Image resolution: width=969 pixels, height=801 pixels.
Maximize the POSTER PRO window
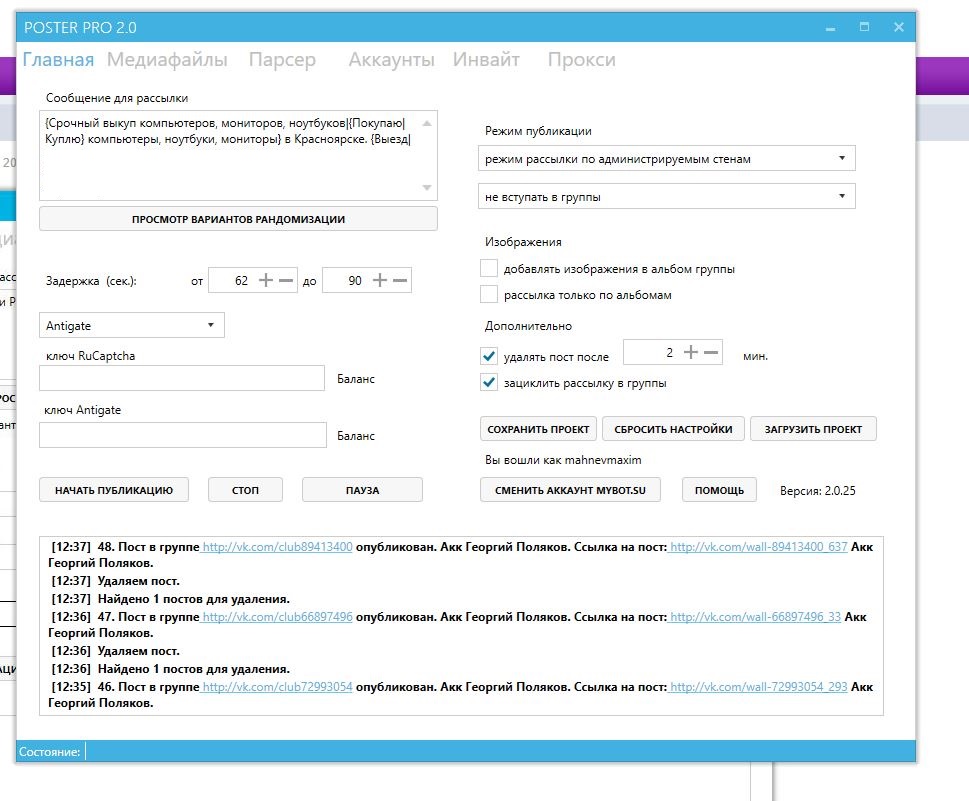865,27
